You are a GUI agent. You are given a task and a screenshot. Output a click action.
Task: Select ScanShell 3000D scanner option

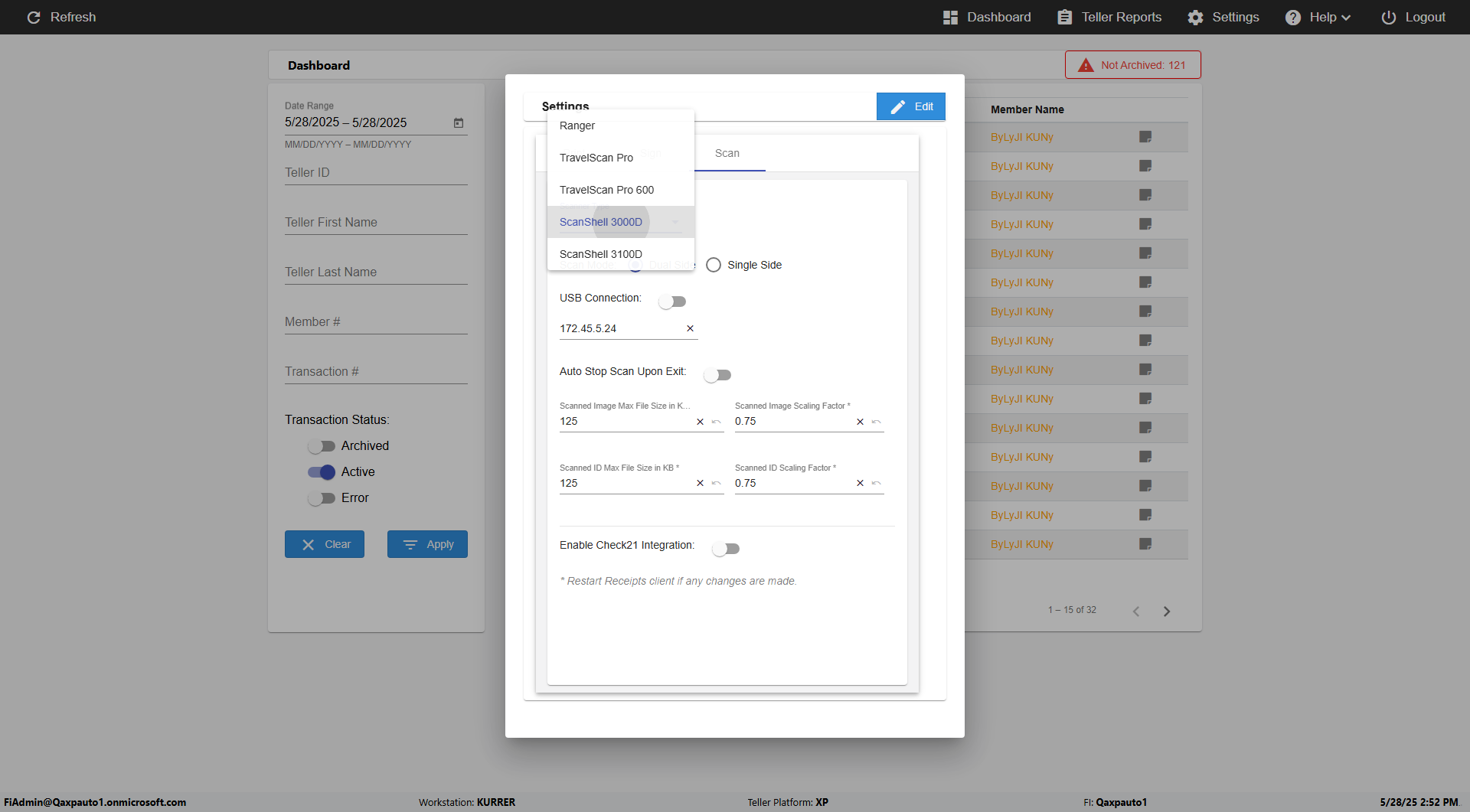click(x=621, y=222)
